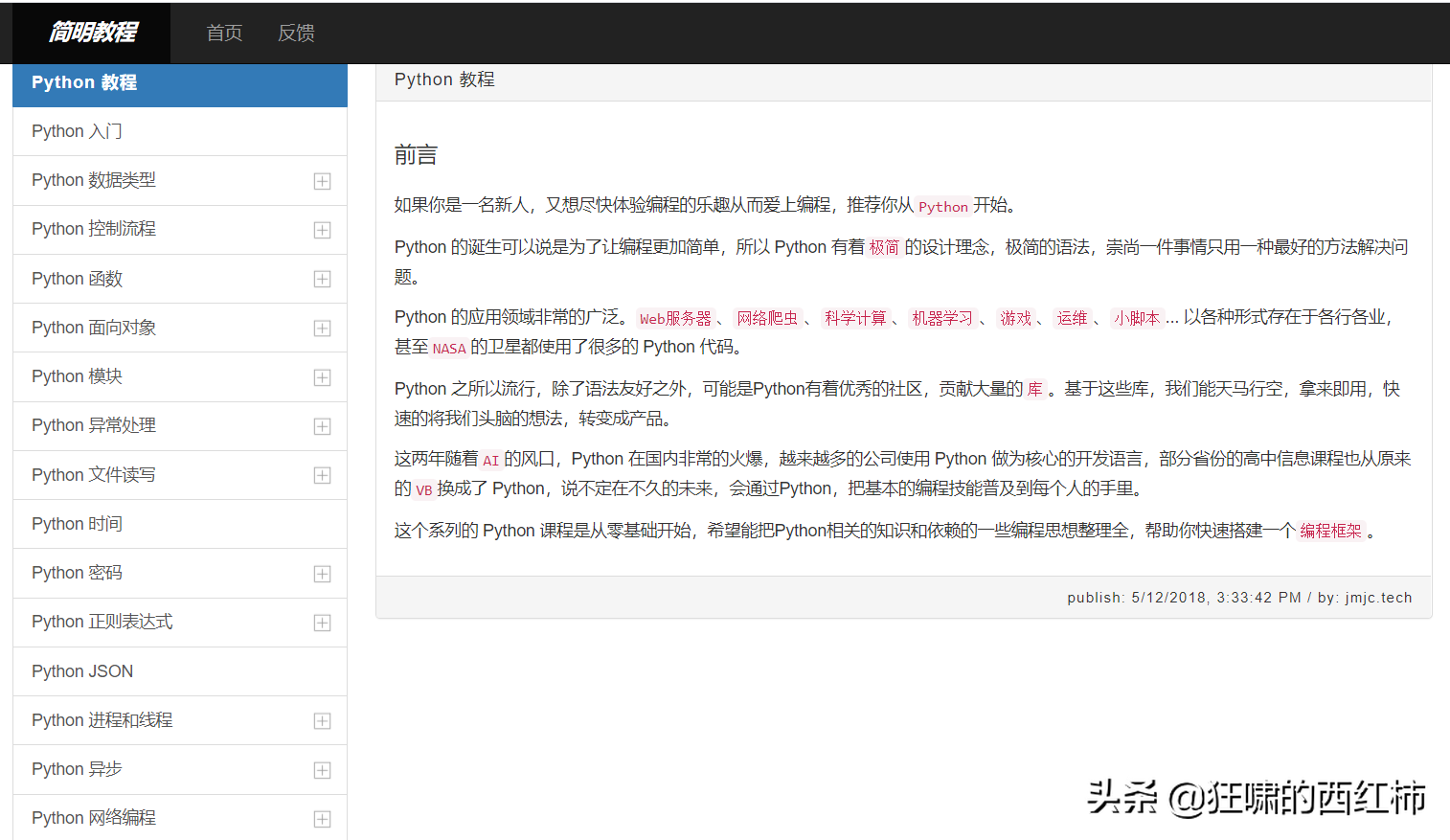Expand the Python 正则表达式 submenu
Screen dimensions: 1450x840
[x=322, y=623]
